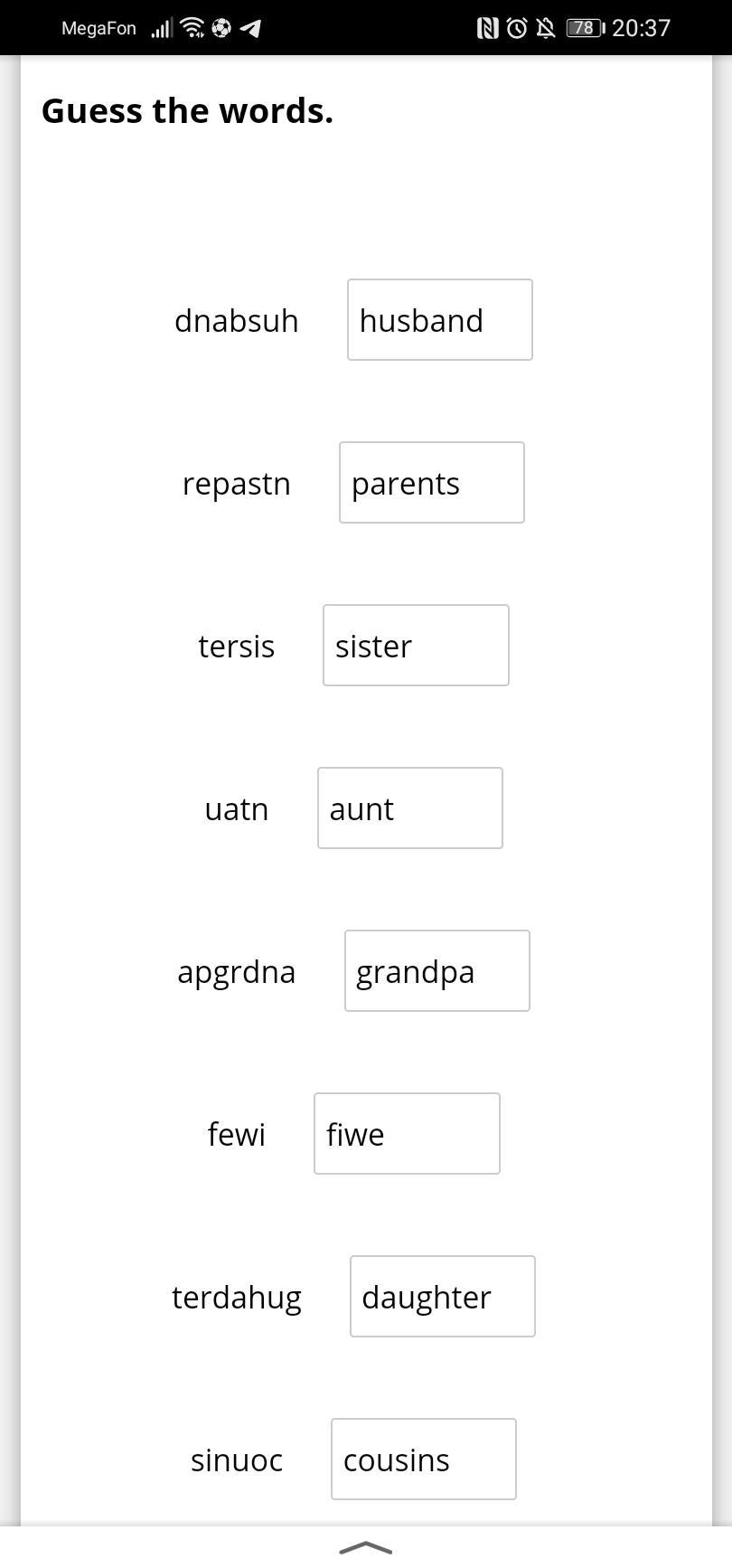The image size is (732, 1568).
Task: Tap the cellular signal strength icon
Action: pyautogui.click(x=162, y=28)
